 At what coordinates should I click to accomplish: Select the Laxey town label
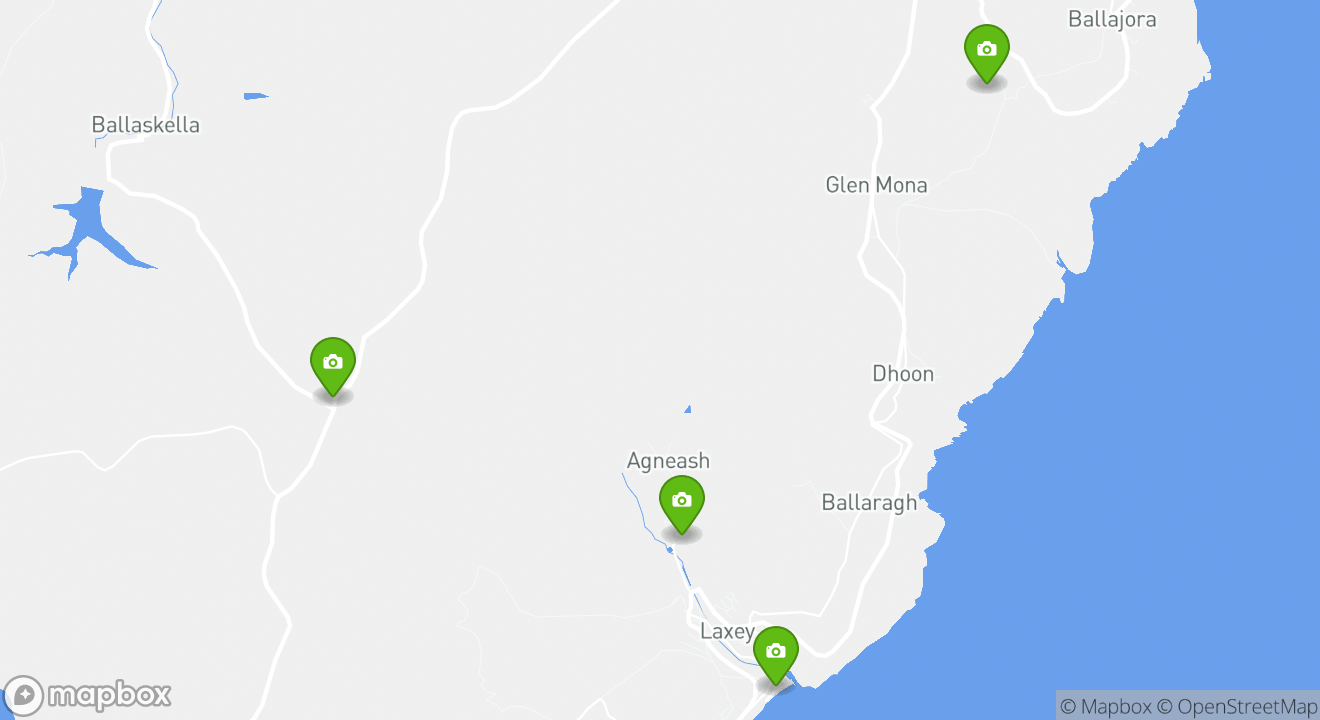click(727, 632)
